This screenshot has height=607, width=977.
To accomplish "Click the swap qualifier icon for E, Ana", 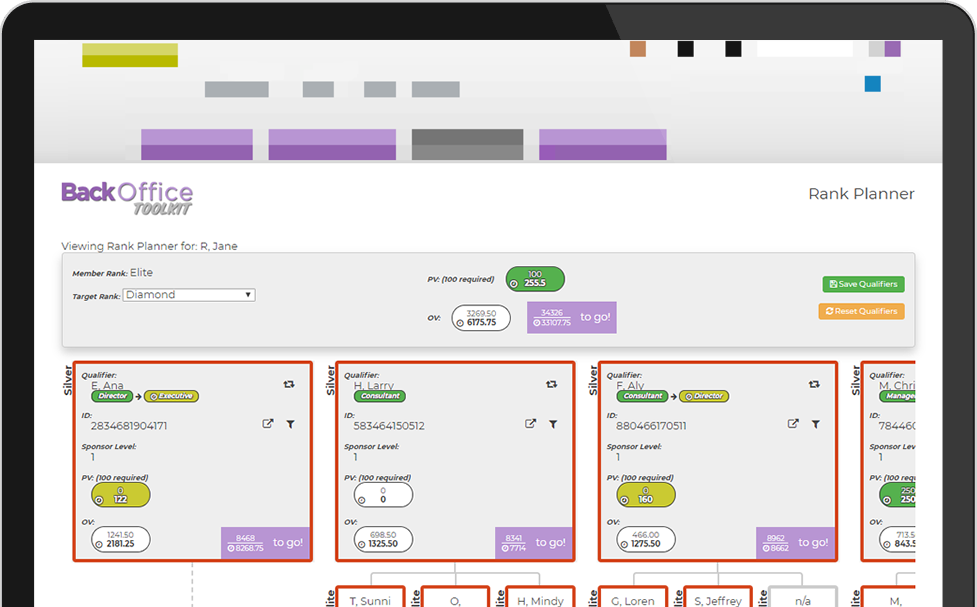I will [x=289, y=384].
